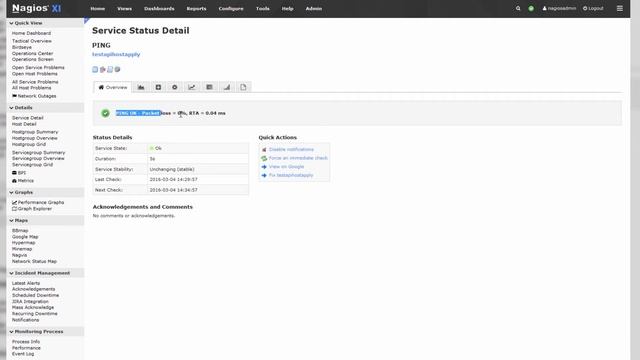Open Hypermap in sidebar

24,242
